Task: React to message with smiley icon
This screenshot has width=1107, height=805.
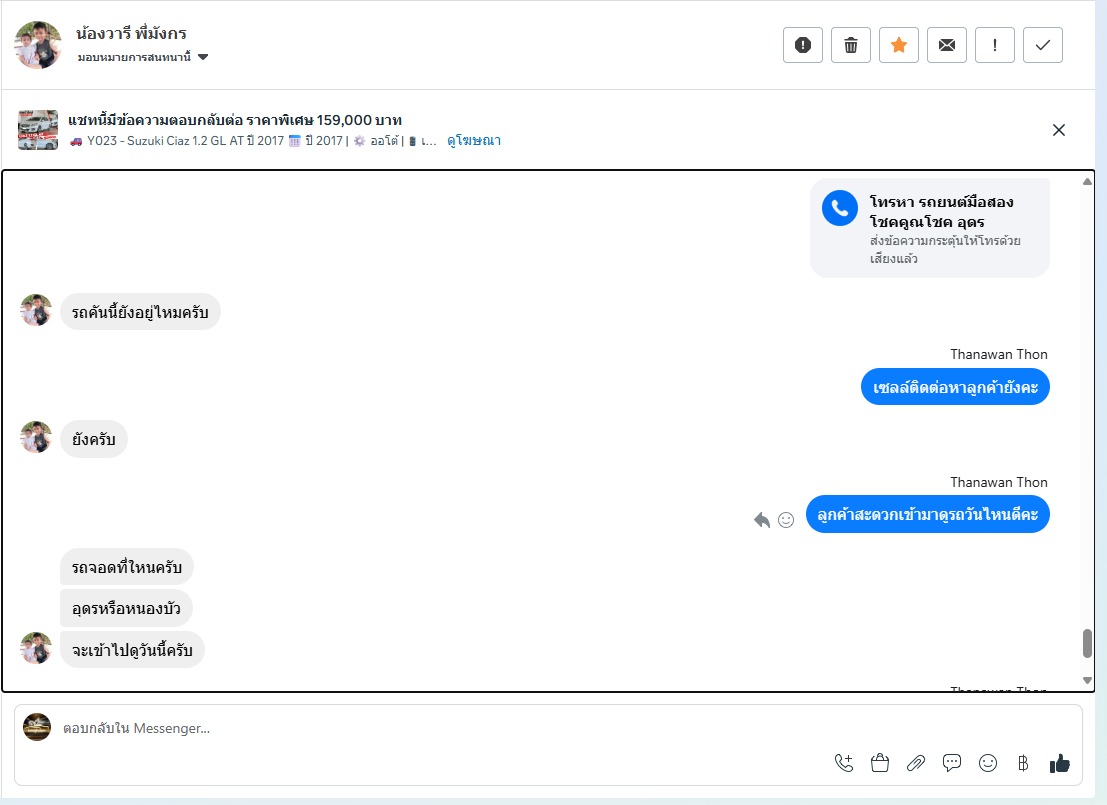Action: [x=786, y=520]
